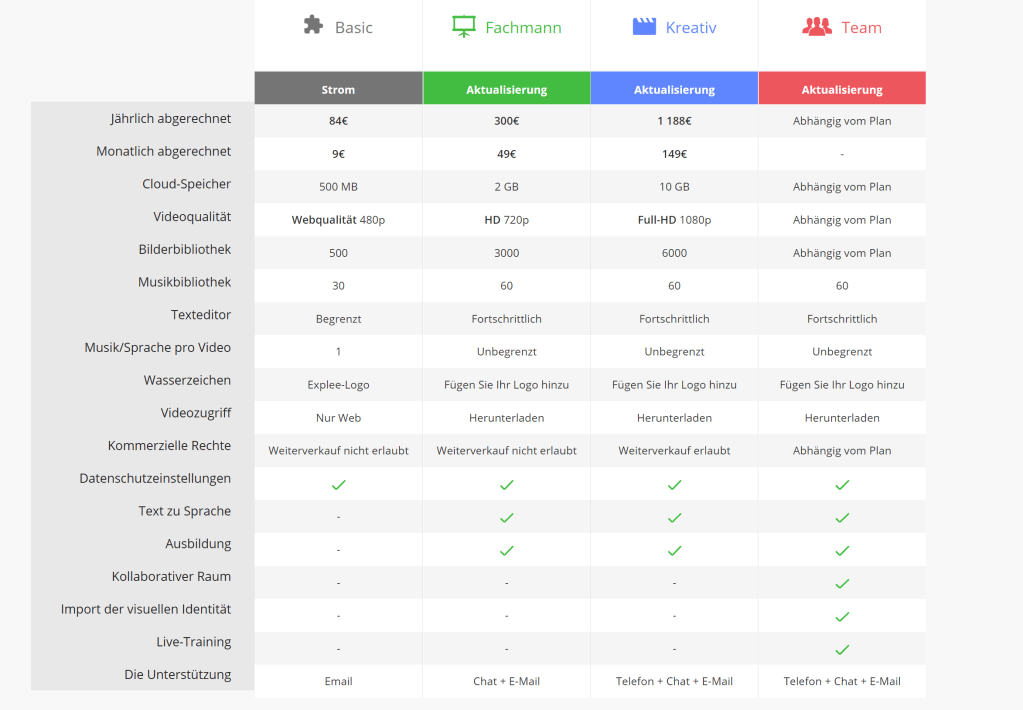Click the Jährlich abgerechnet row label
Image resolution: width=1023 pixels, height=710 pixels.
tap(170, 119)
